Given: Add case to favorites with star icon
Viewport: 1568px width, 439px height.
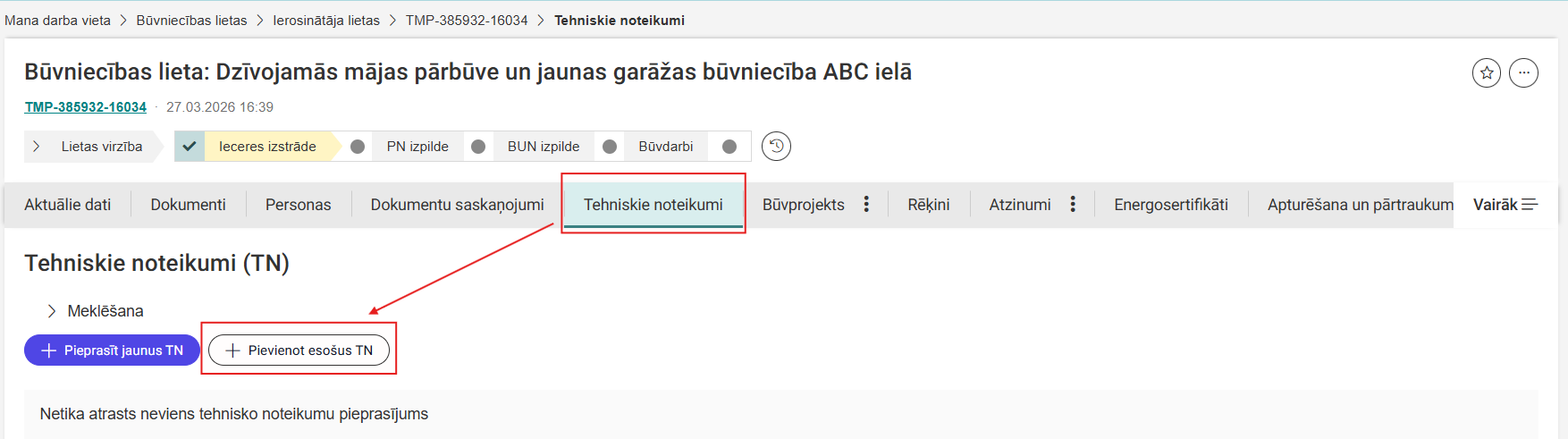Looking at the screenshot, I should pos(1487,73).
